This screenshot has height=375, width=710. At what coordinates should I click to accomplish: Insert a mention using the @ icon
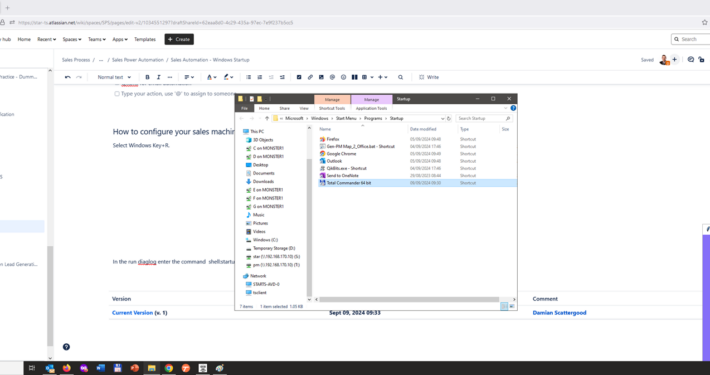(332, 77)
